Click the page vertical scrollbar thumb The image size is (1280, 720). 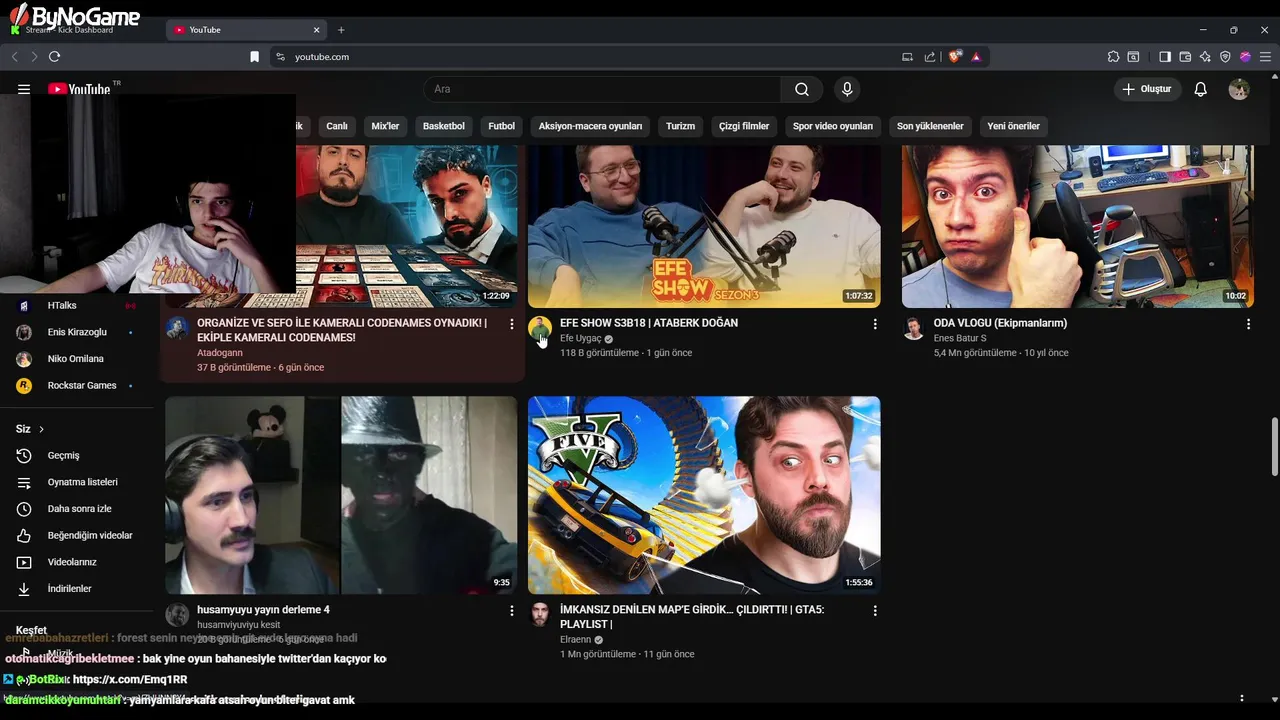point(1274,447)
